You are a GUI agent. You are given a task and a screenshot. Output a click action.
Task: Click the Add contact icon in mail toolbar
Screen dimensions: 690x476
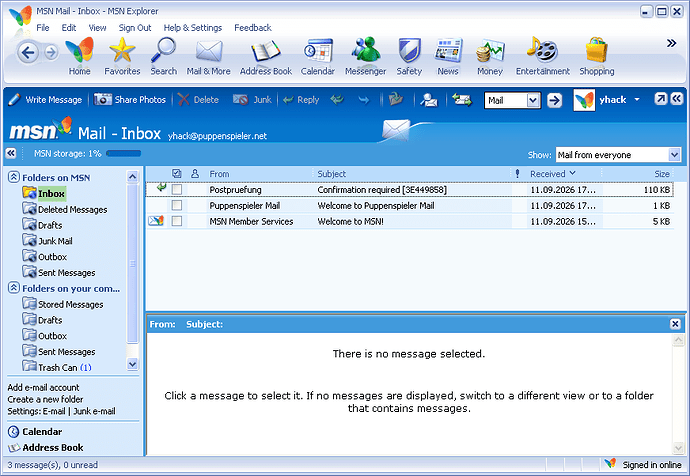coord(429,100)
